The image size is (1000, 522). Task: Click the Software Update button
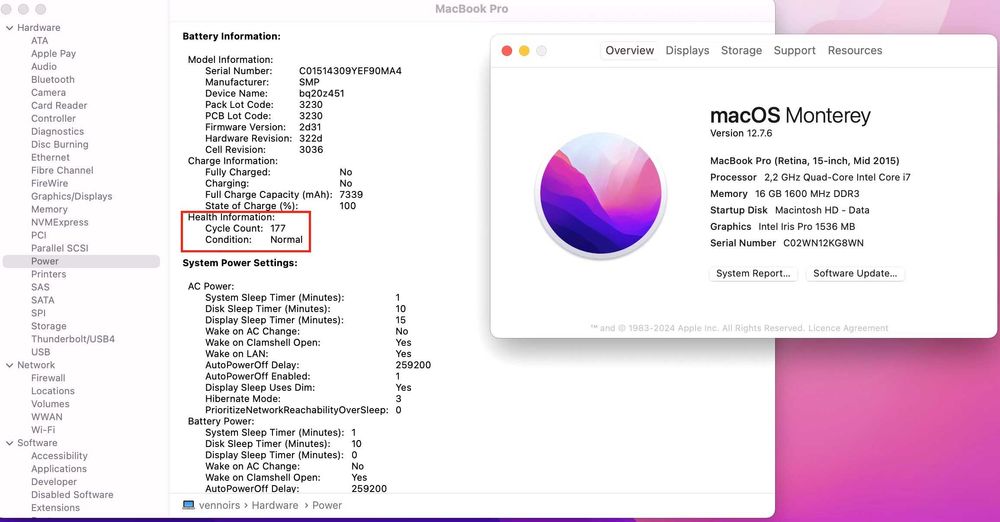855,273
